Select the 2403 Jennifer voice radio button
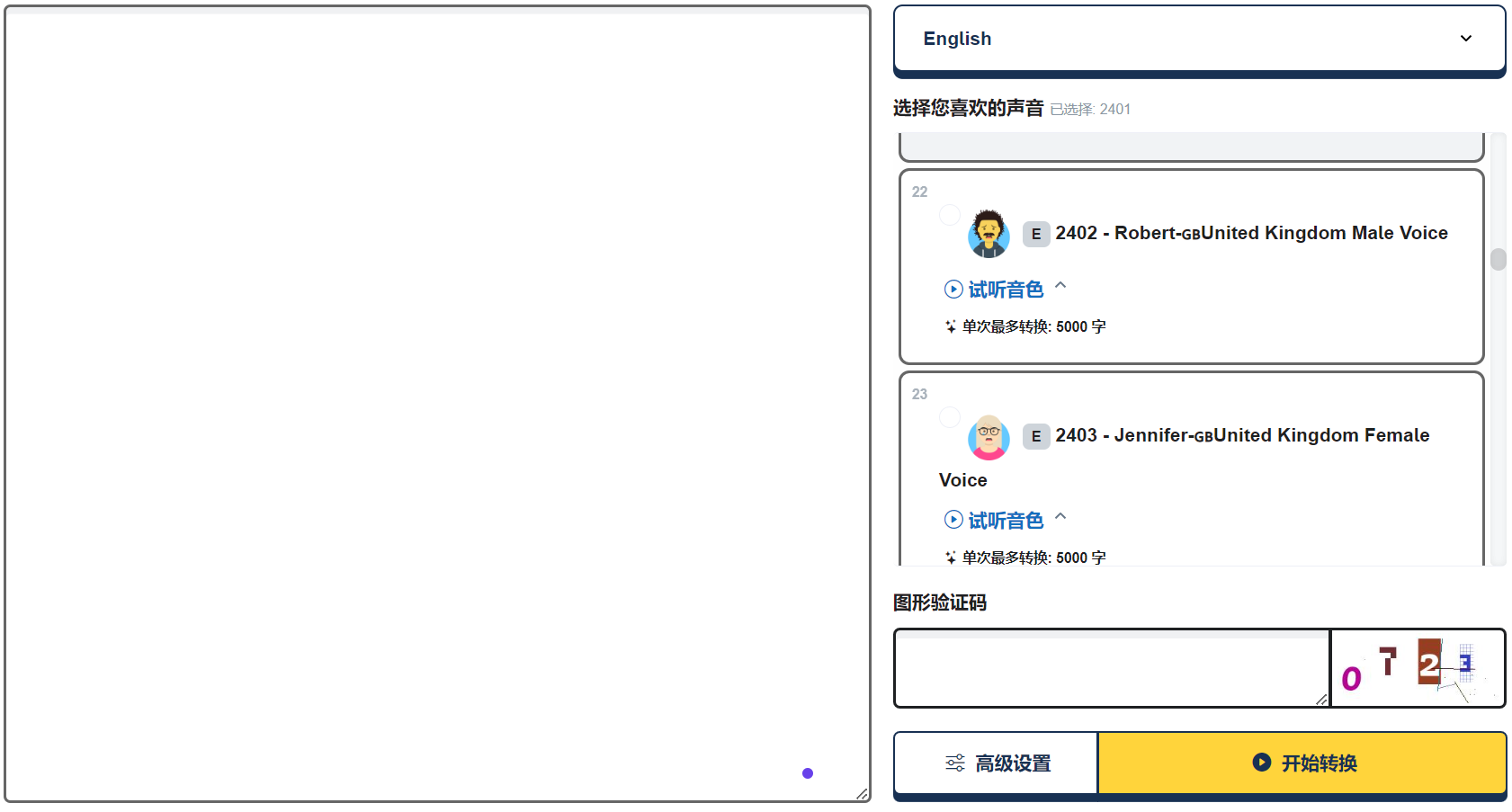The width and height of the screenshot is (1512, 812). pos(949,417)
